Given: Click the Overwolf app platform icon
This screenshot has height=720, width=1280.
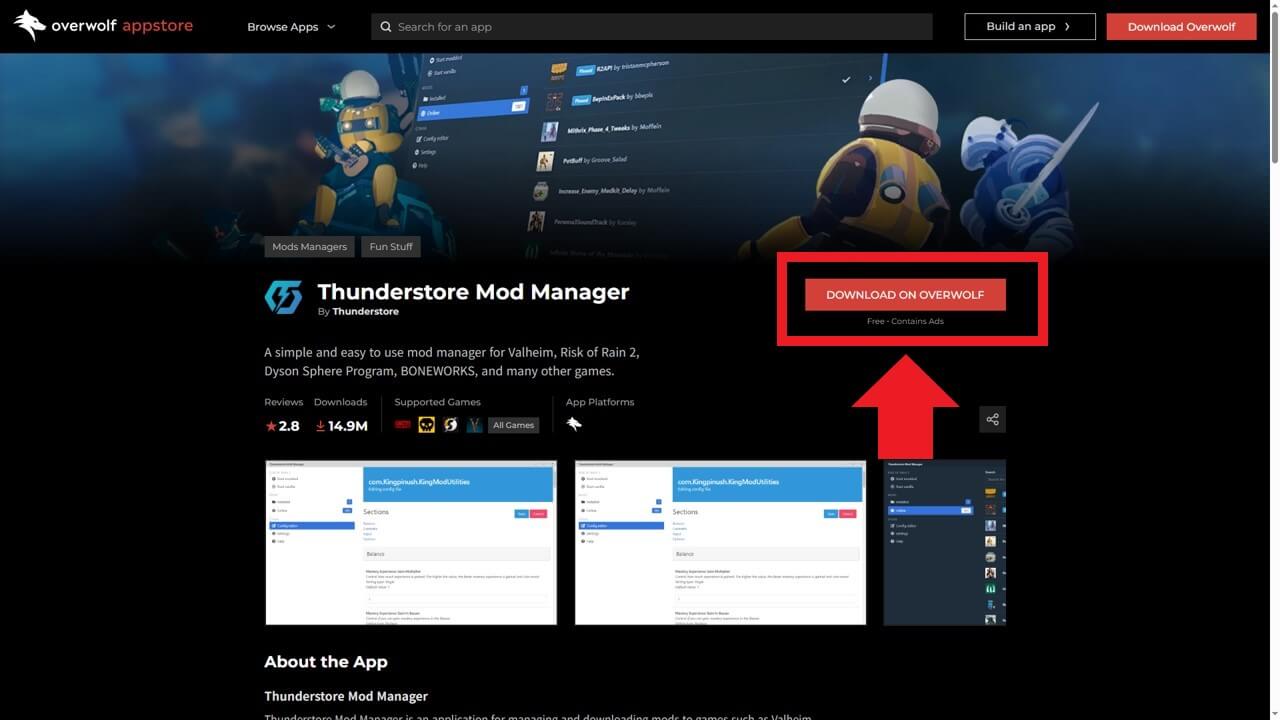Looking at the screenshot, I should [x=574, y=424].
